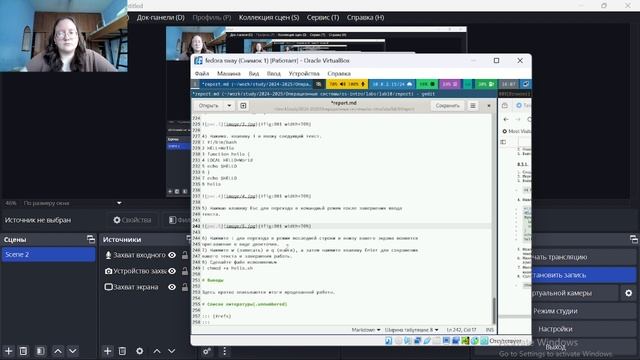
Task: Click the swaybar volume indicator block
Action: pyautogui.click(x=347, y=84)
